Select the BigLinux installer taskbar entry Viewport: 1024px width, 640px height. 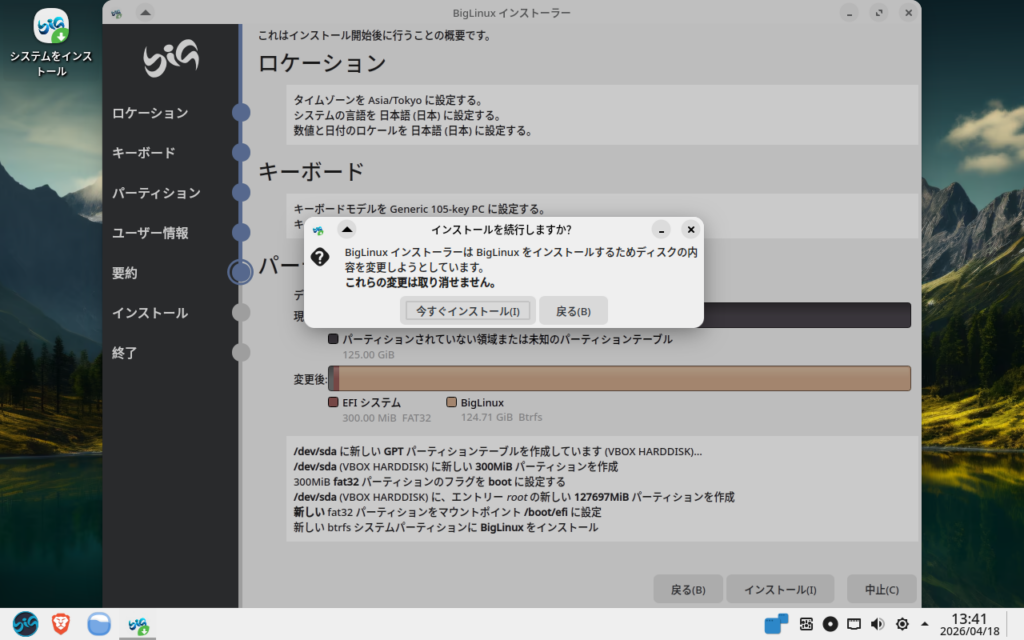[x=137, y=624]
